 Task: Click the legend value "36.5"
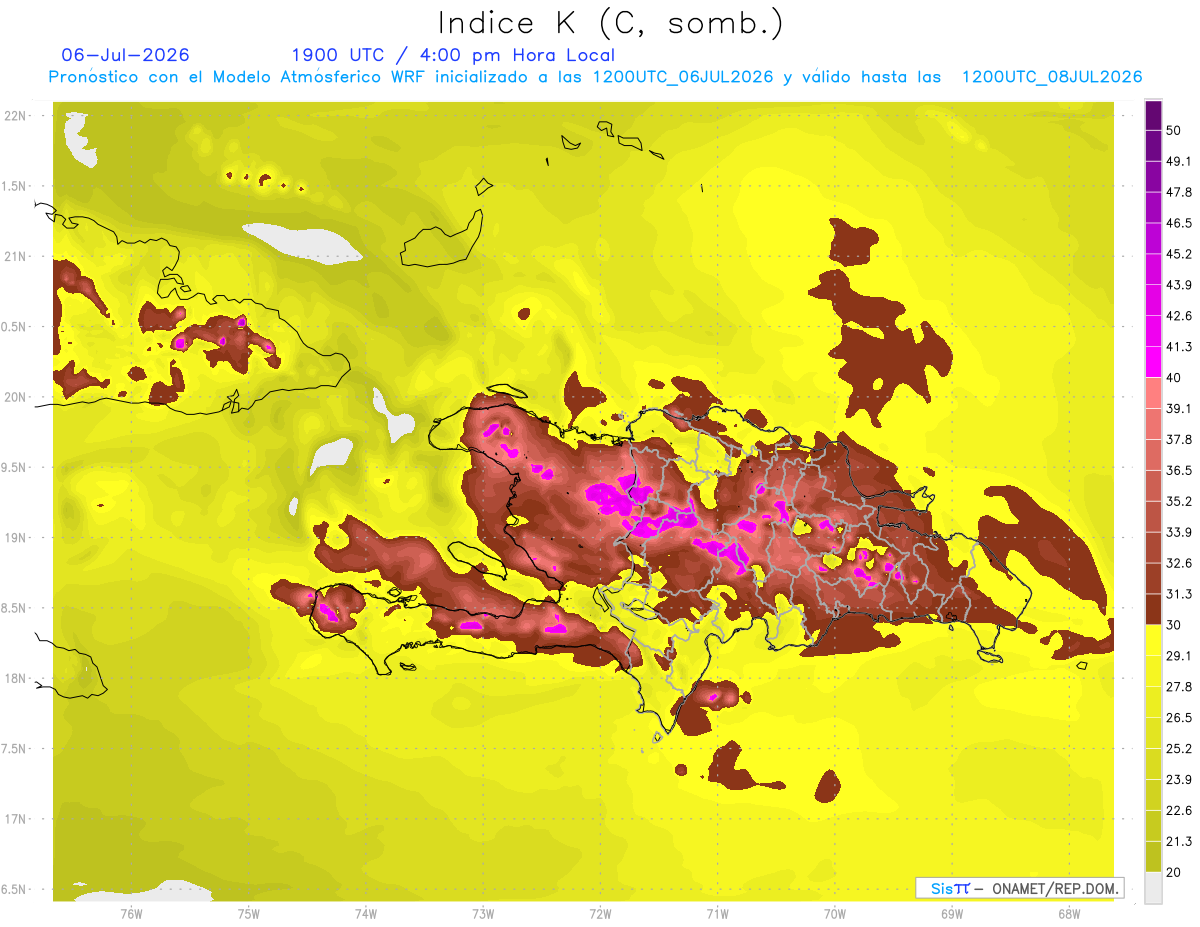(x=1179, y=470)
